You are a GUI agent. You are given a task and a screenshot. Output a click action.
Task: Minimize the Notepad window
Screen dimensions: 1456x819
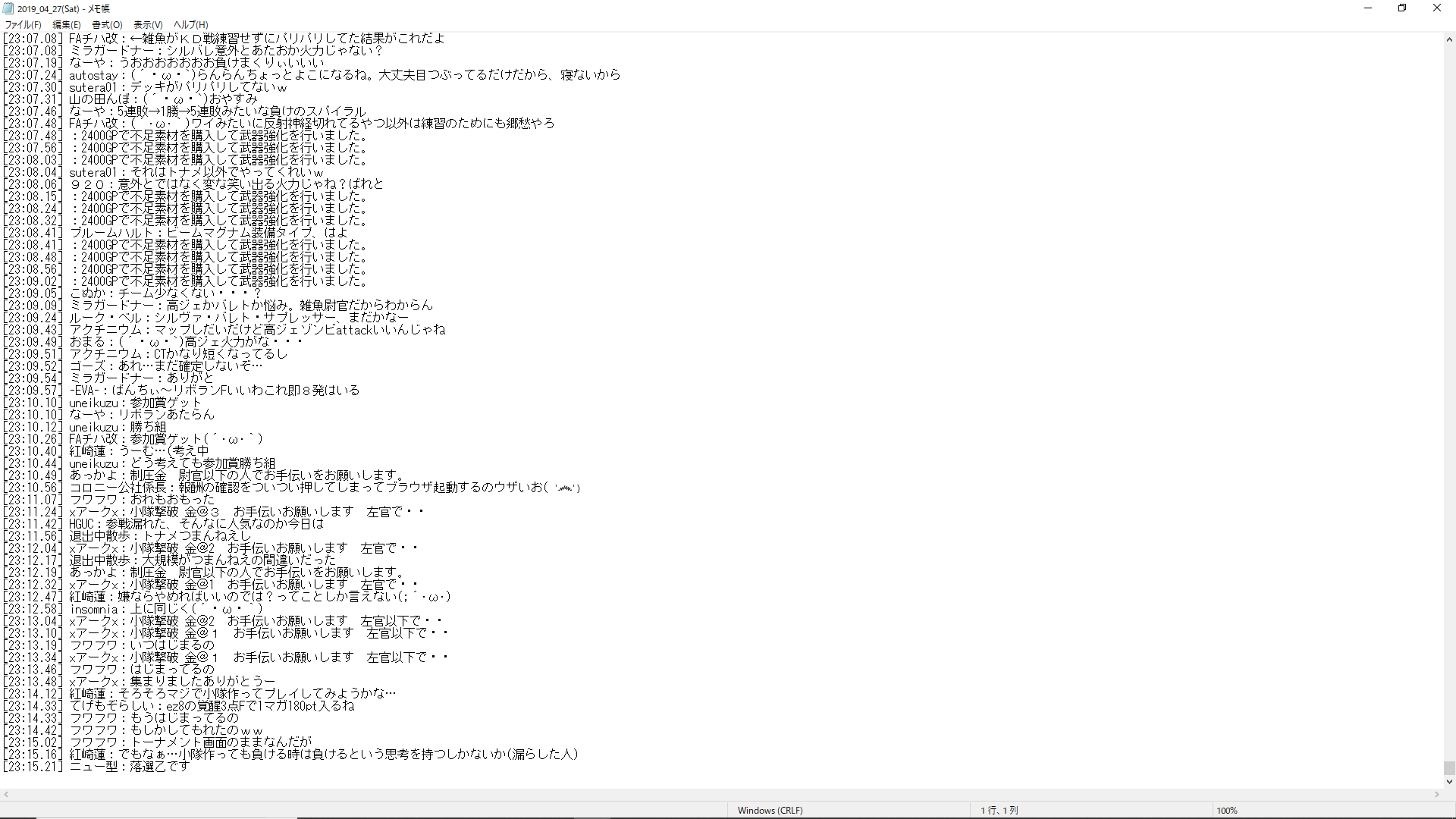pyautogui.click(x=1368, y=8)
